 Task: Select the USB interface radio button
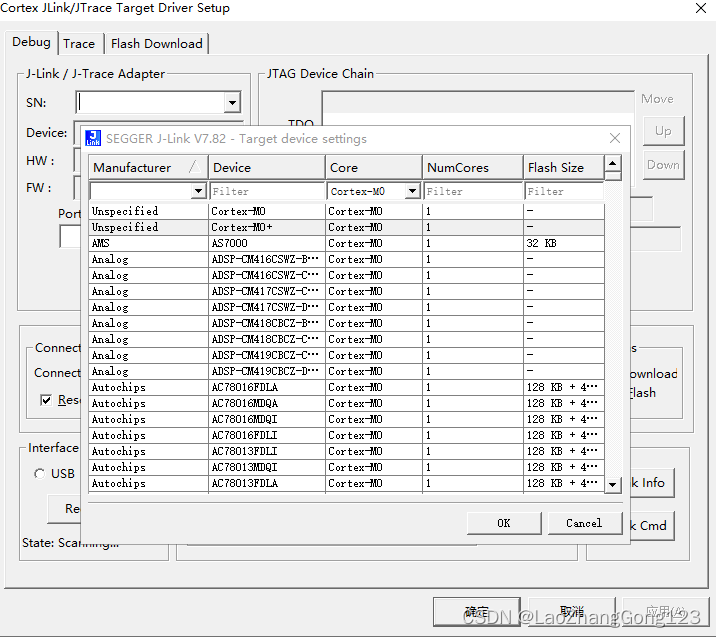(x=40, y=474)
